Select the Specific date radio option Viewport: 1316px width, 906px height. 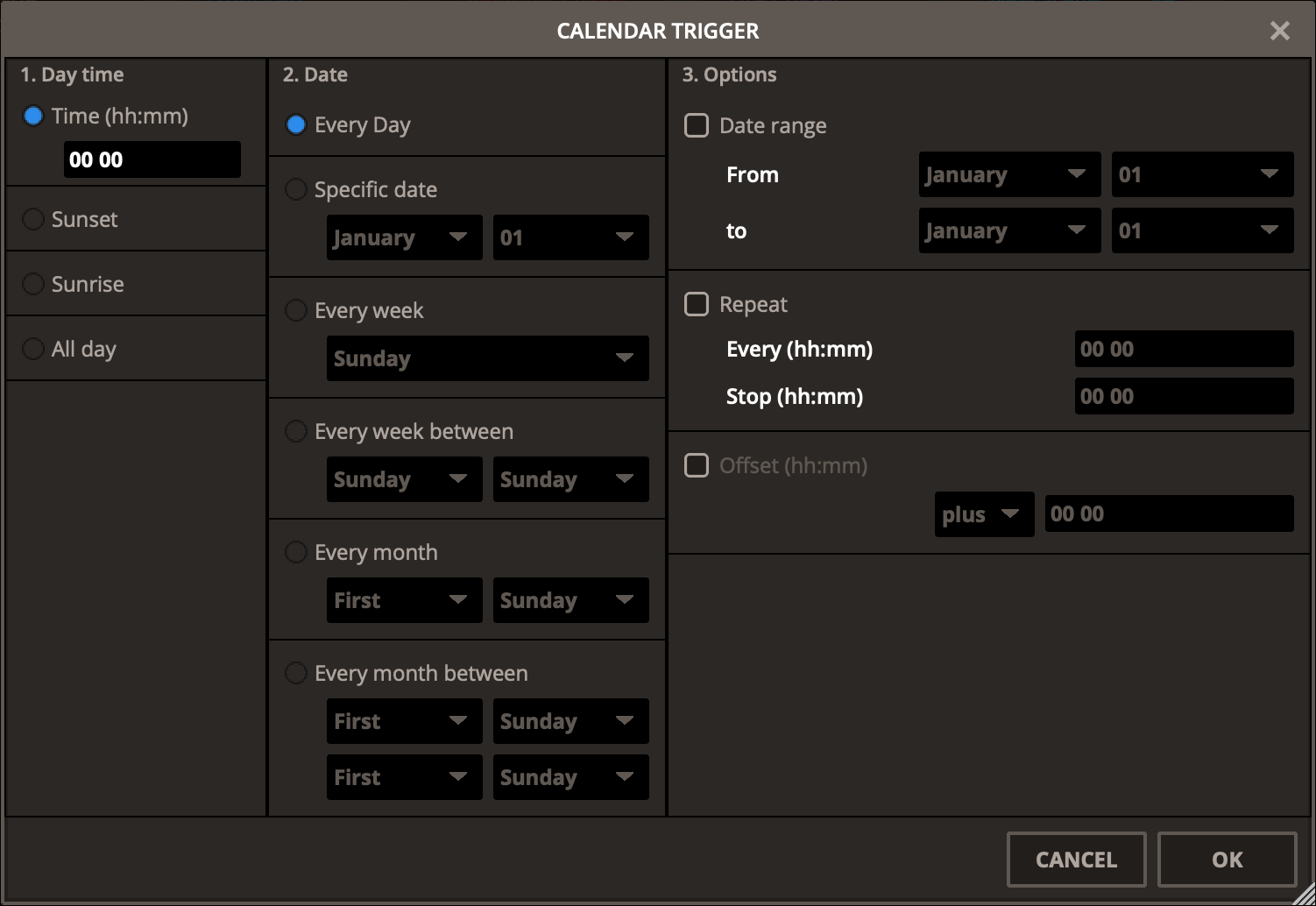[296, 189]
